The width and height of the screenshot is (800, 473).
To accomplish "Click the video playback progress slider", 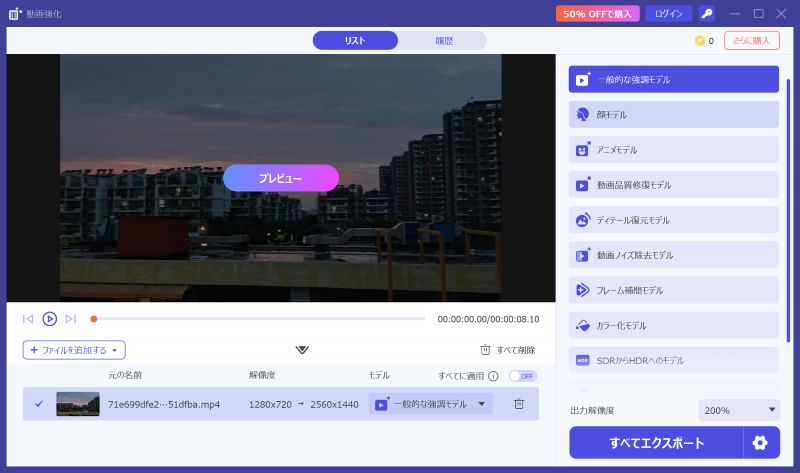I will (x=258, y=319).
